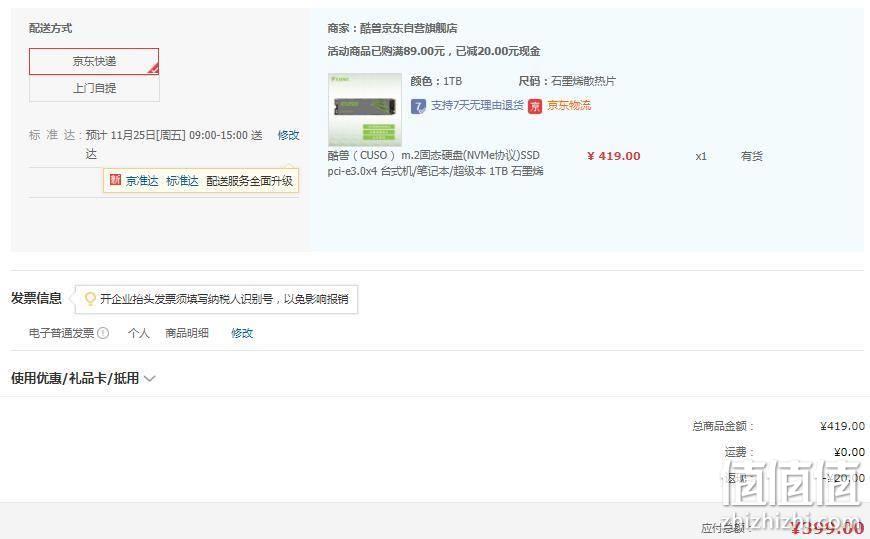Viewport: 870px width, 539px height.
Task: Click 个人 invoice title
Action: pyautogui.click(x=139, y=333)
